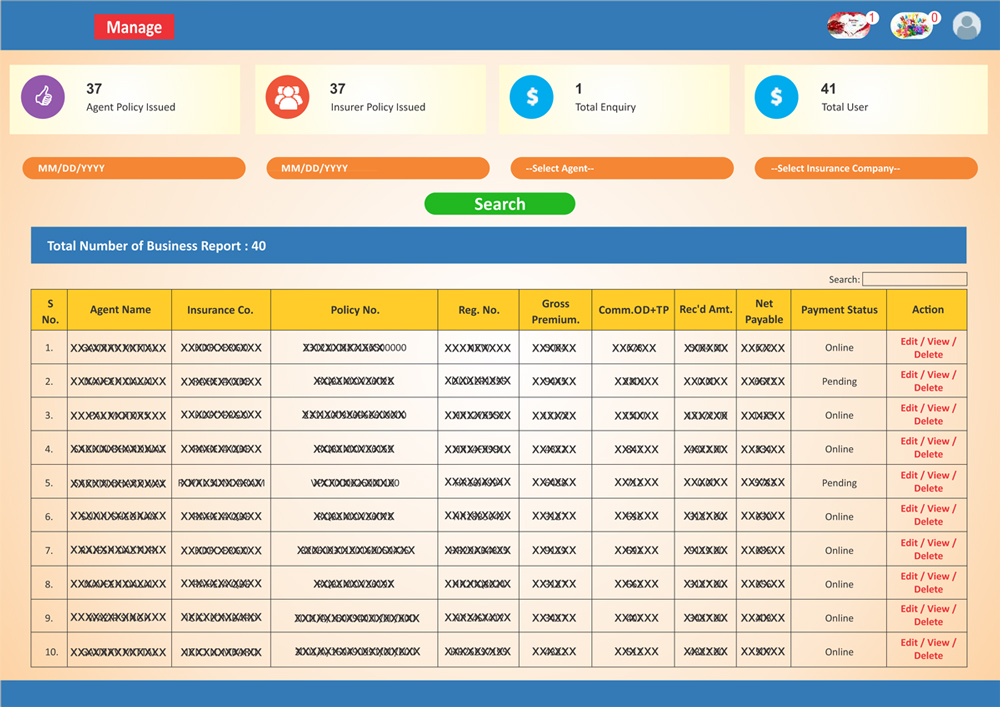This screenshot has height=707, width=1000.
Task: Click the Total Enquiry dollar icon
Action: tap(531, 98)
